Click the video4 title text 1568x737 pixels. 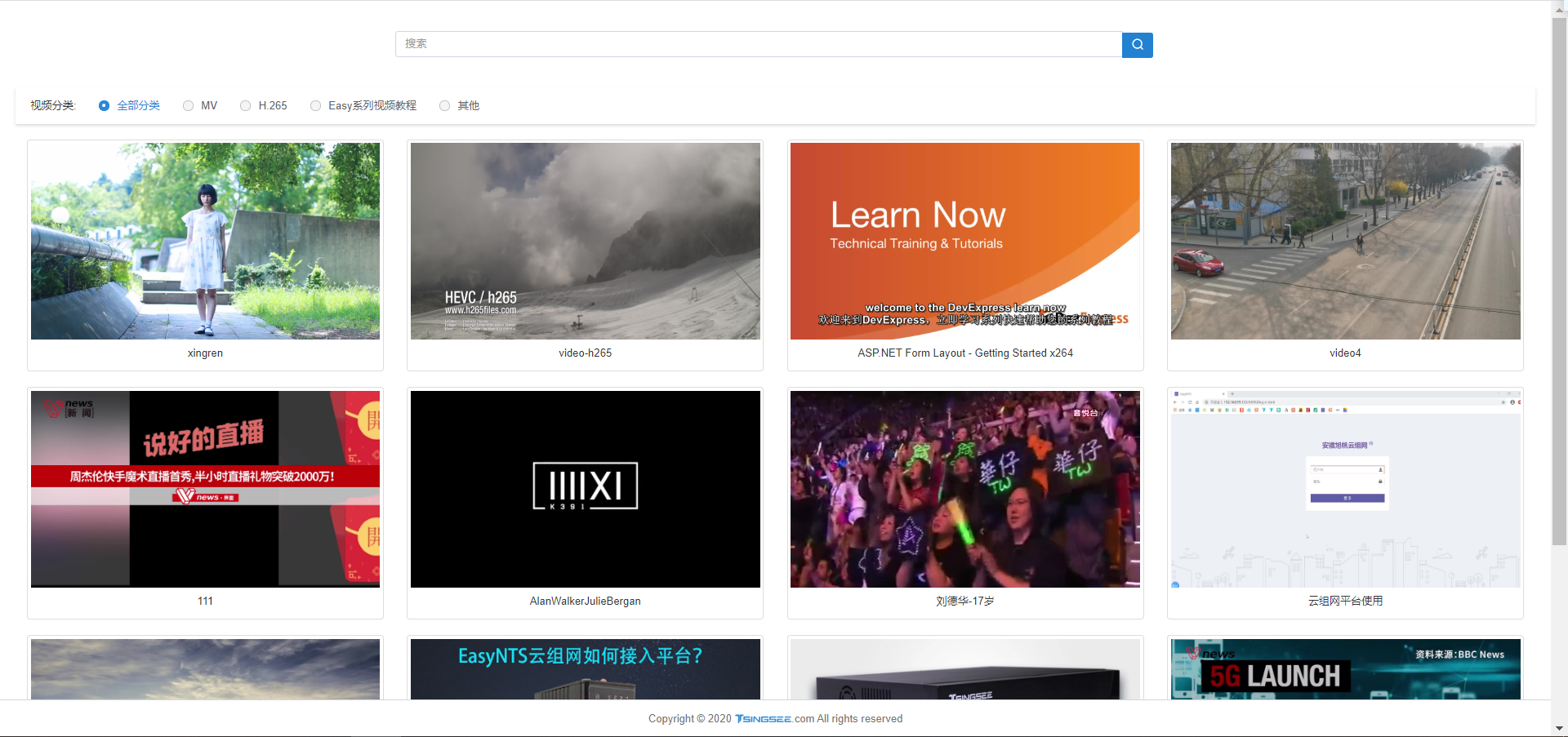coord(1345,353)
